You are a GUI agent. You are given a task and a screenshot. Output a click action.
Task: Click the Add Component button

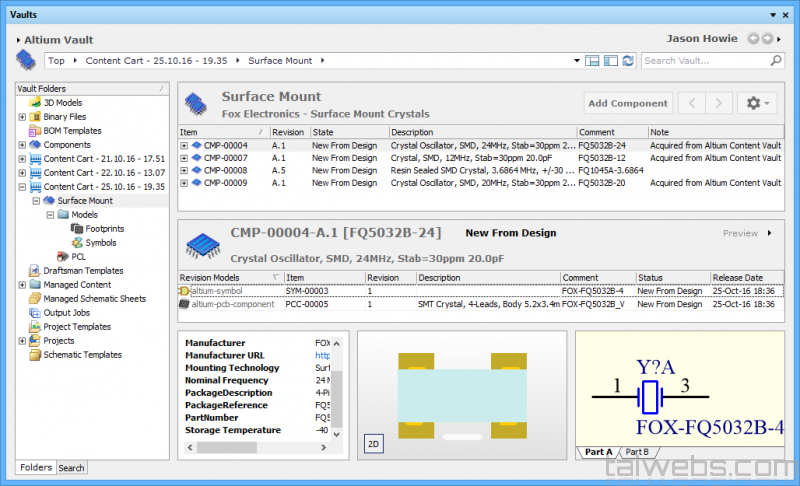tap(627, 103)
